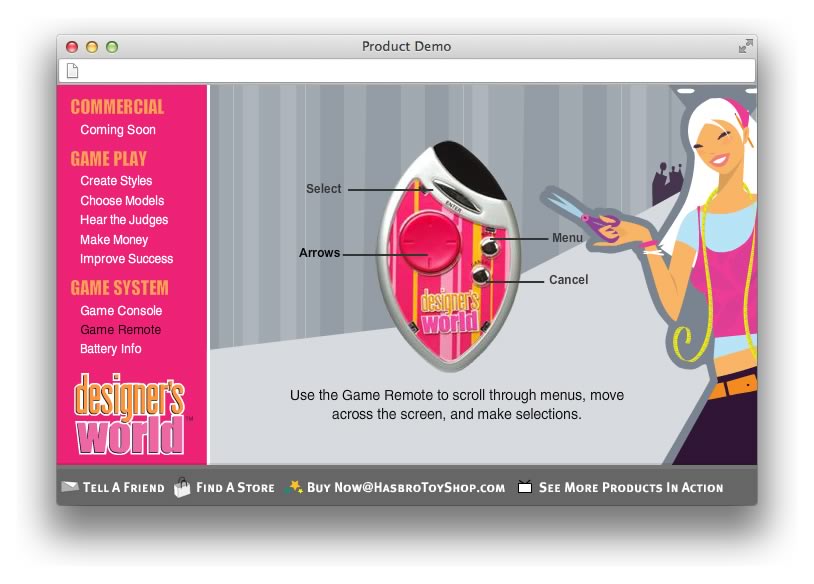Click the Game Play heading in the sidebar
This screenshot has height=584, width=814.
(109, 158)
